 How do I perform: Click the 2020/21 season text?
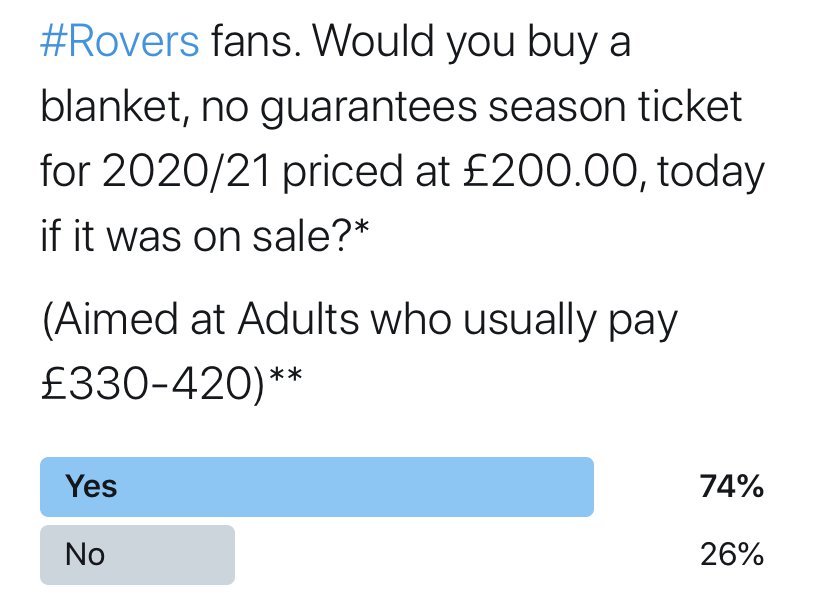point(186,172)
